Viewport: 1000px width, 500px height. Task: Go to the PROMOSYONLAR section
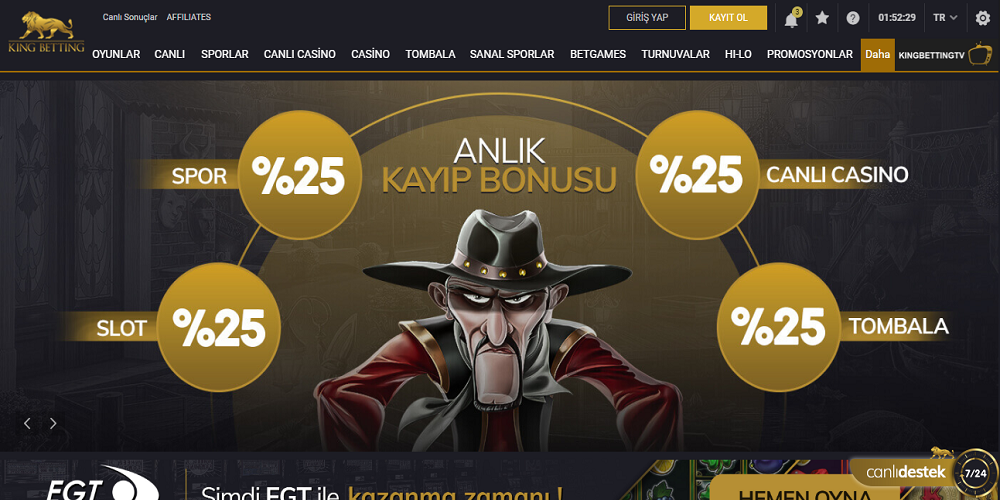809,54
